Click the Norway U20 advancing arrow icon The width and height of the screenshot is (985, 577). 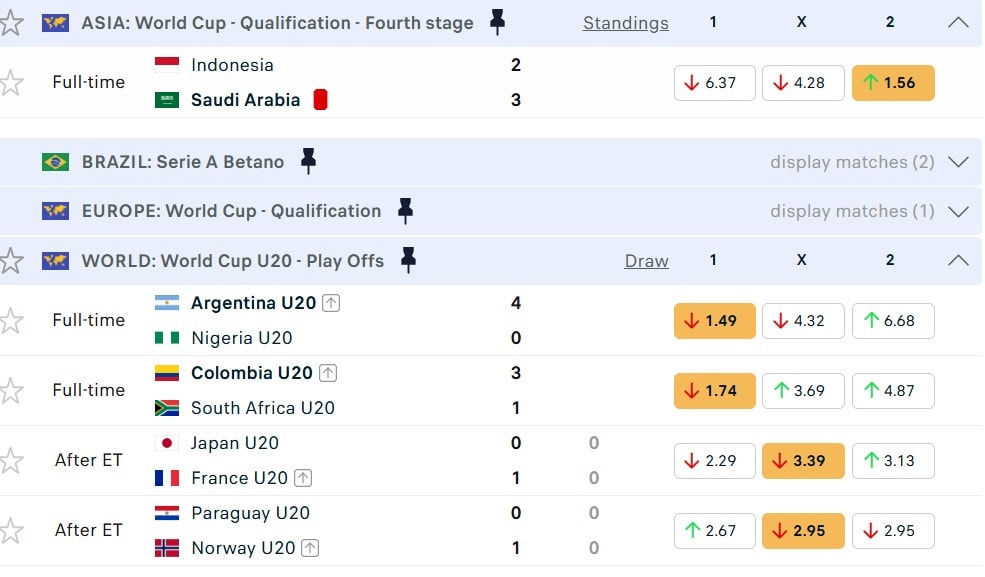click(x=310, y=548)
